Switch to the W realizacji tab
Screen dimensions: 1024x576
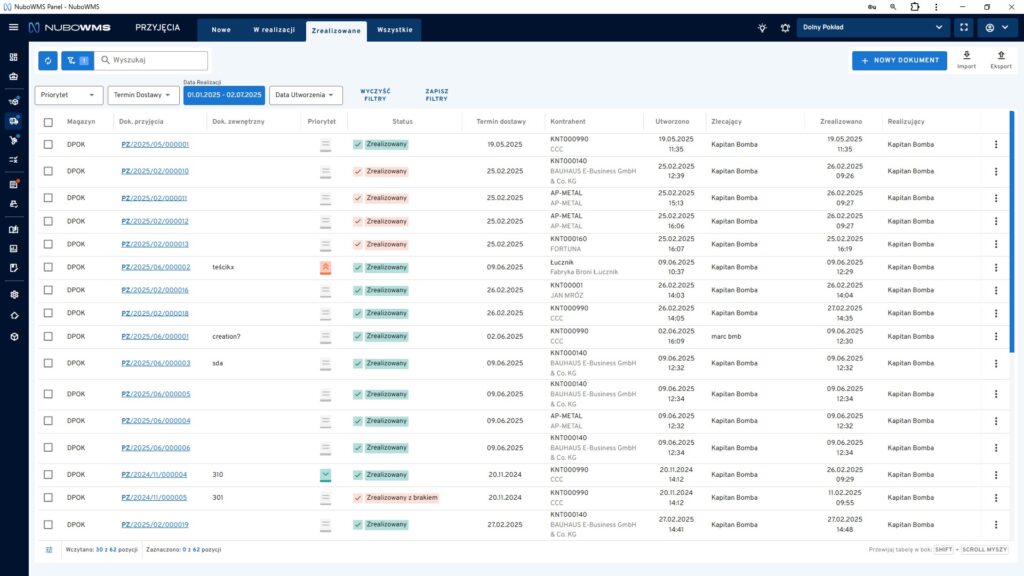[273, 30]
